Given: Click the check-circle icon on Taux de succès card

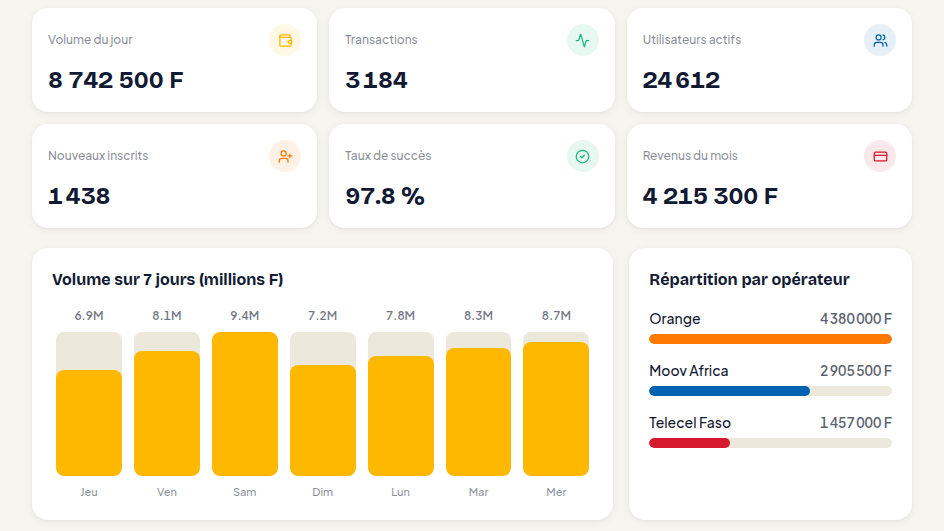Looking at the screenshot, I should tap(582, 157).
